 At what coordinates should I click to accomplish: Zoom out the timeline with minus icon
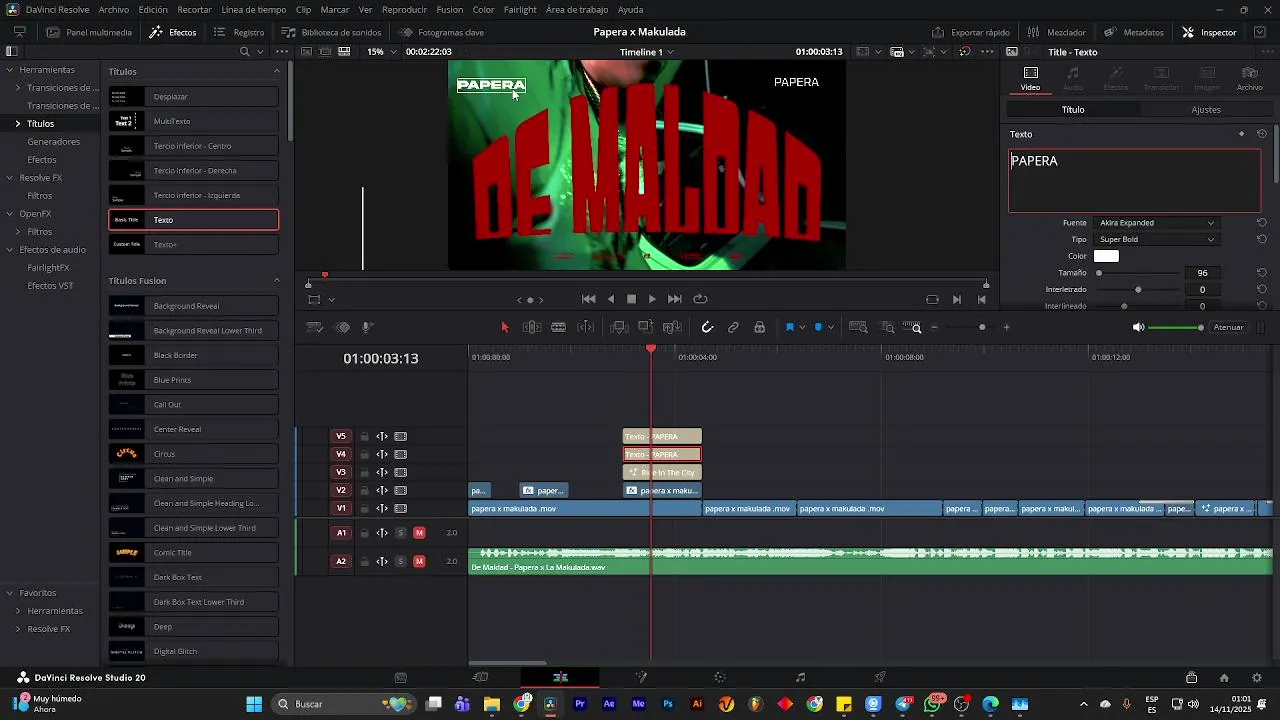tap(935, 327)
